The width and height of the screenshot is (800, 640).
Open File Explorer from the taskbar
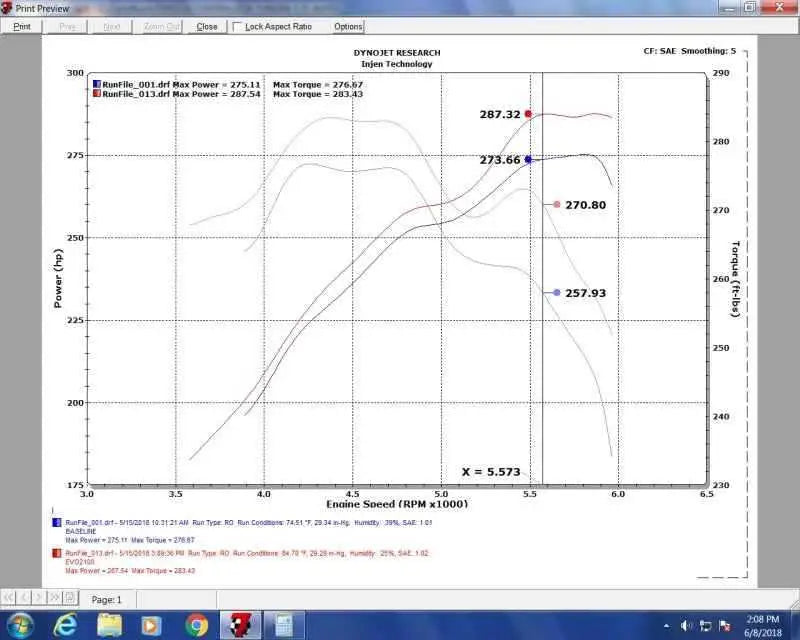109,625
